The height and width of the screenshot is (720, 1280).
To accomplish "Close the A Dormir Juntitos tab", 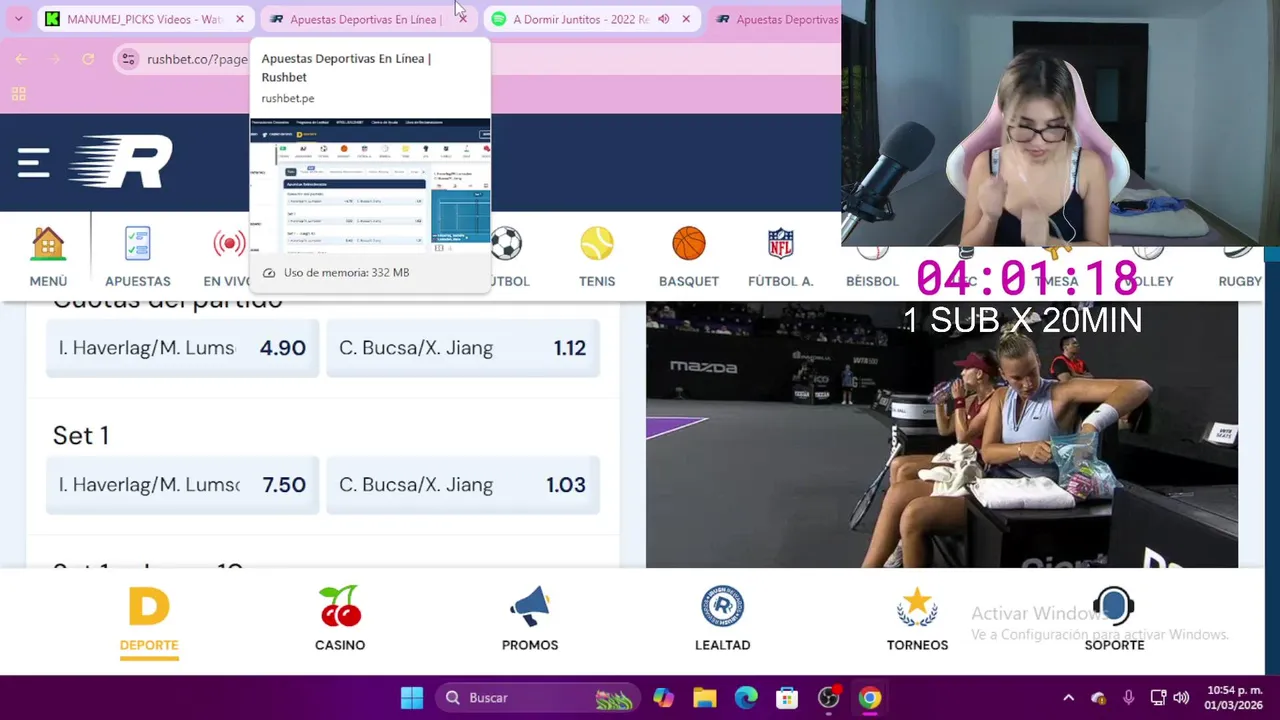I will [x=686, y=19].
